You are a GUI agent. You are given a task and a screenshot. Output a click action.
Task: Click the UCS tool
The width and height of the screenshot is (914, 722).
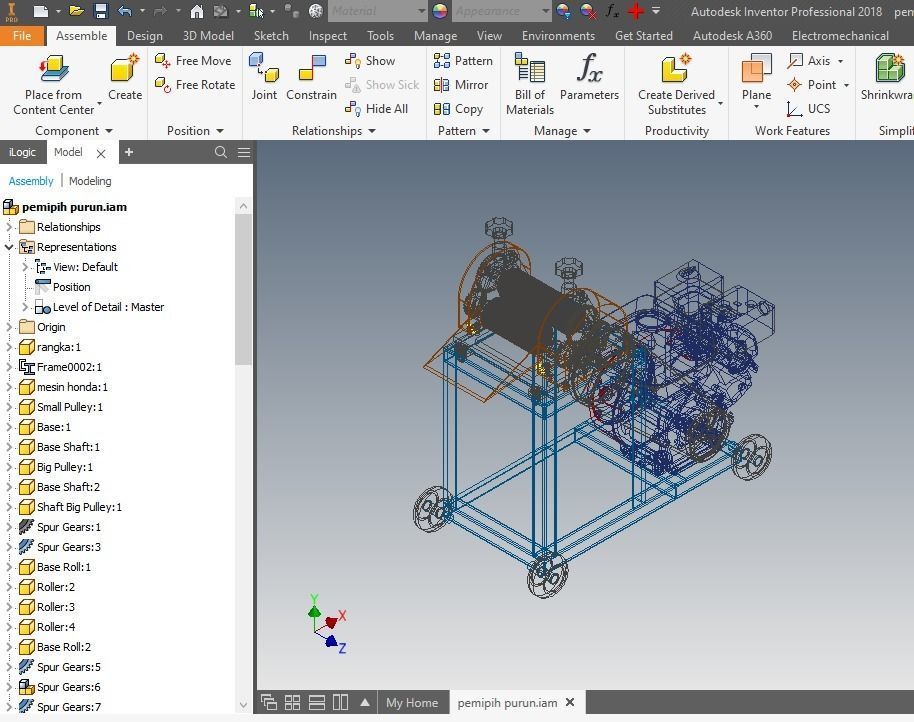point(808,108)
